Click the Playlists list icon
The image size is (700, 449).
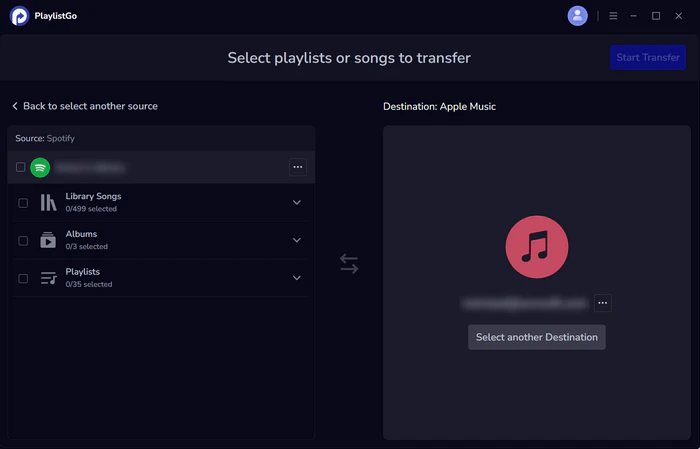(x=48, y=278)
